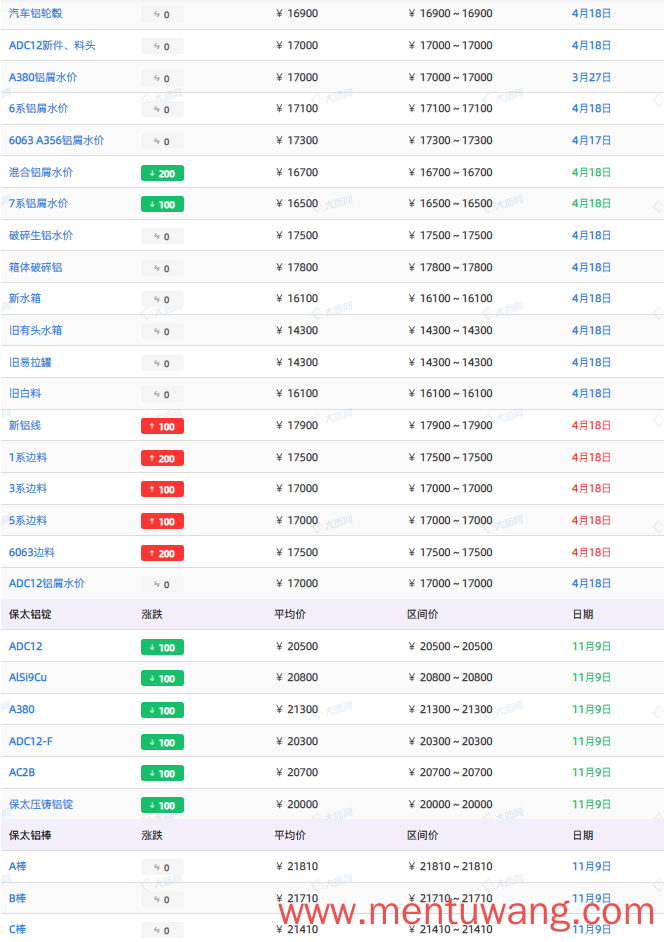Viewport: 664px width, 942px height.
Task: Open the 1系边料 link
Action: 28,457
